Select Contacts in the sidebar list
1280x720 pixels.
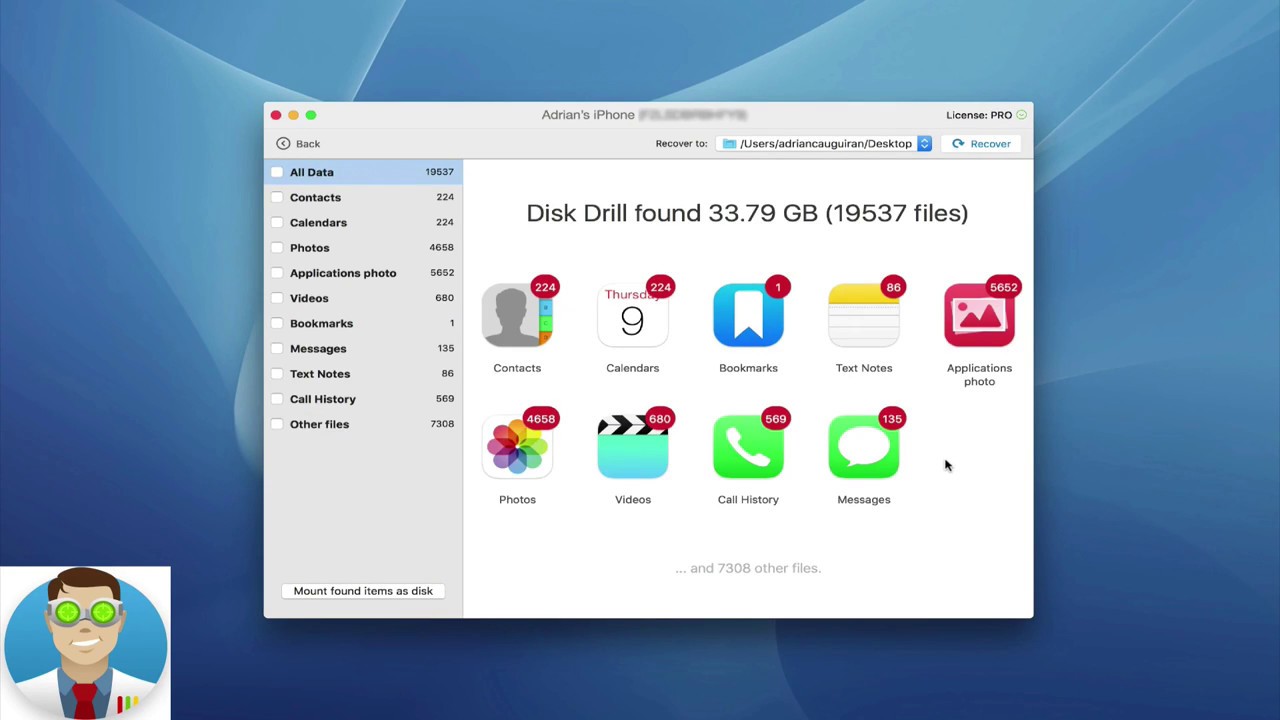point(362,197)
